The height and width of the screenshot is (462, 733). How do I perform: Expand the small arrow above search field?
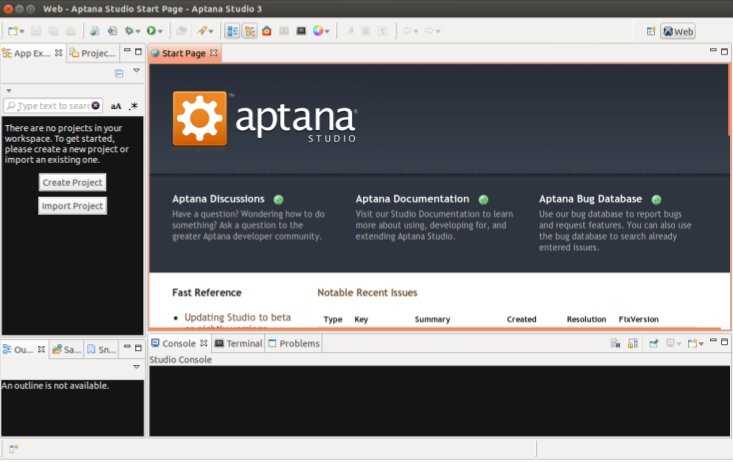point(9,91)
